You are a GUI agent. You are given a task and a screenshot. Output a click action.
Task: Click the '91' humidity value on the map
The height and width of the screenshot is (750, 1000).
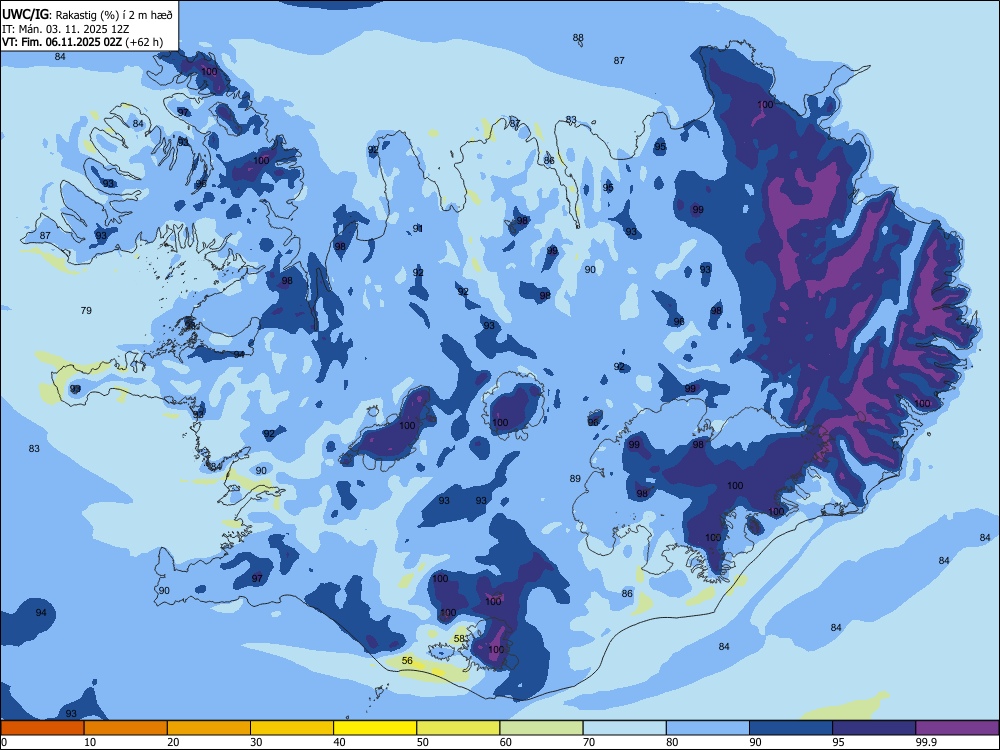418,228
